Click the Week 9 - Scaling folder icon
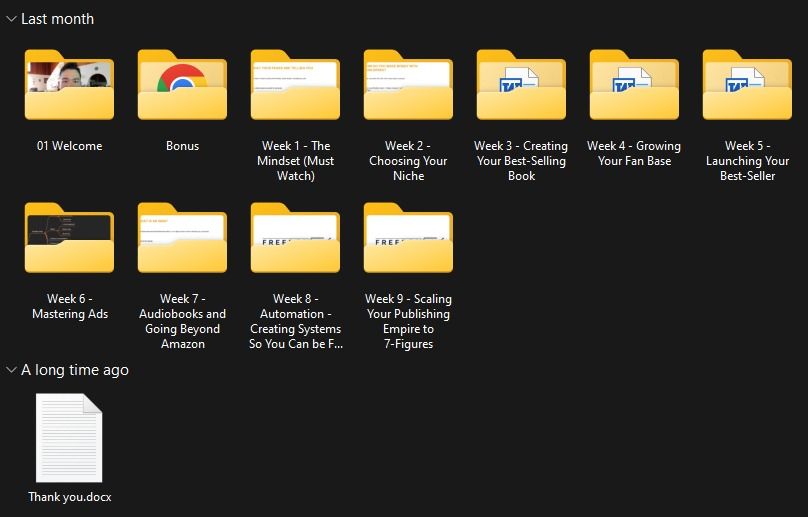808x517 pixels. click(408, 239)
